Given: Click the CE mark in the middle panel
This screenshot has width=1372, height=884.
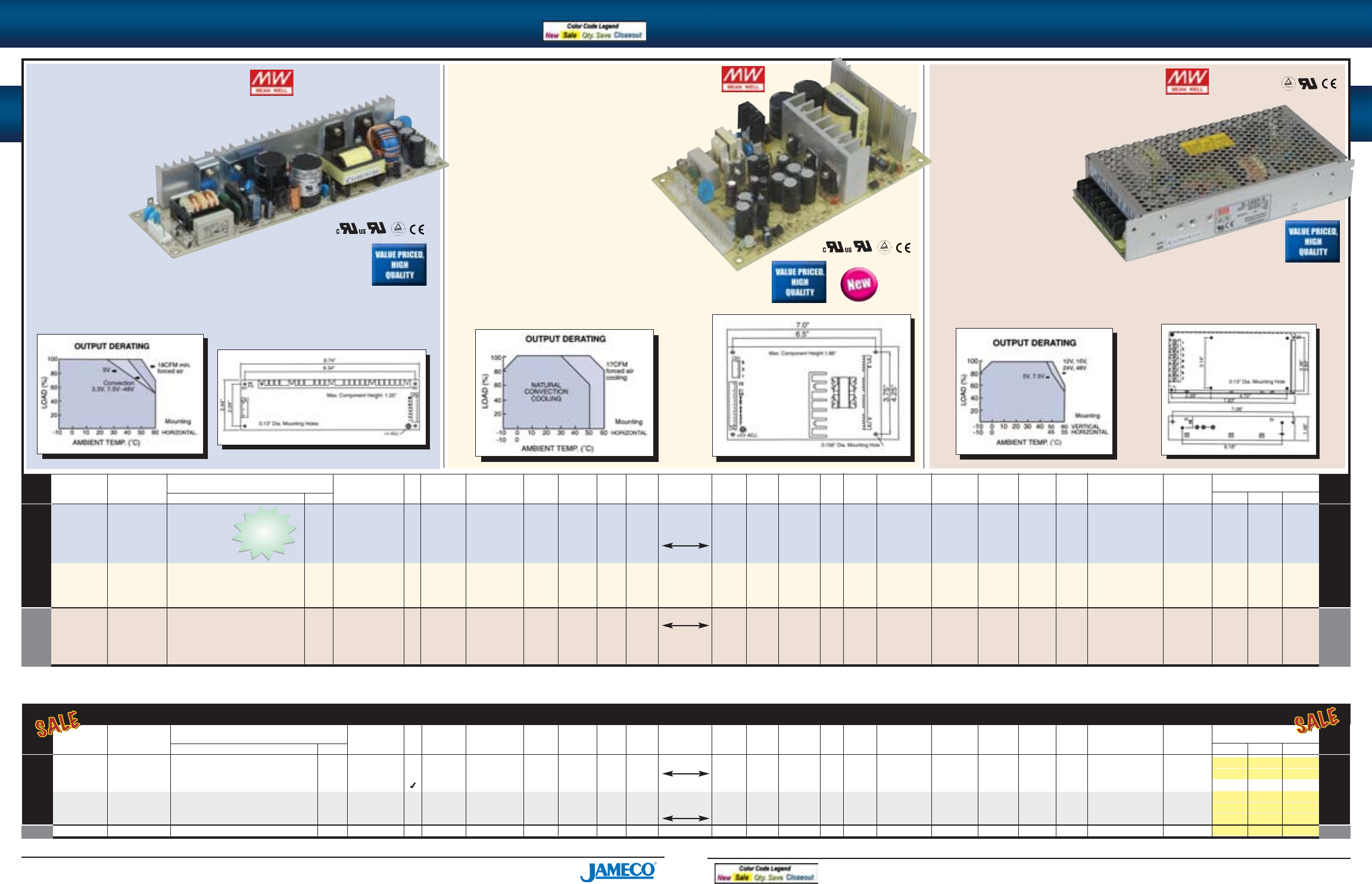Looking at the screenshot, I should coord(903,248).
